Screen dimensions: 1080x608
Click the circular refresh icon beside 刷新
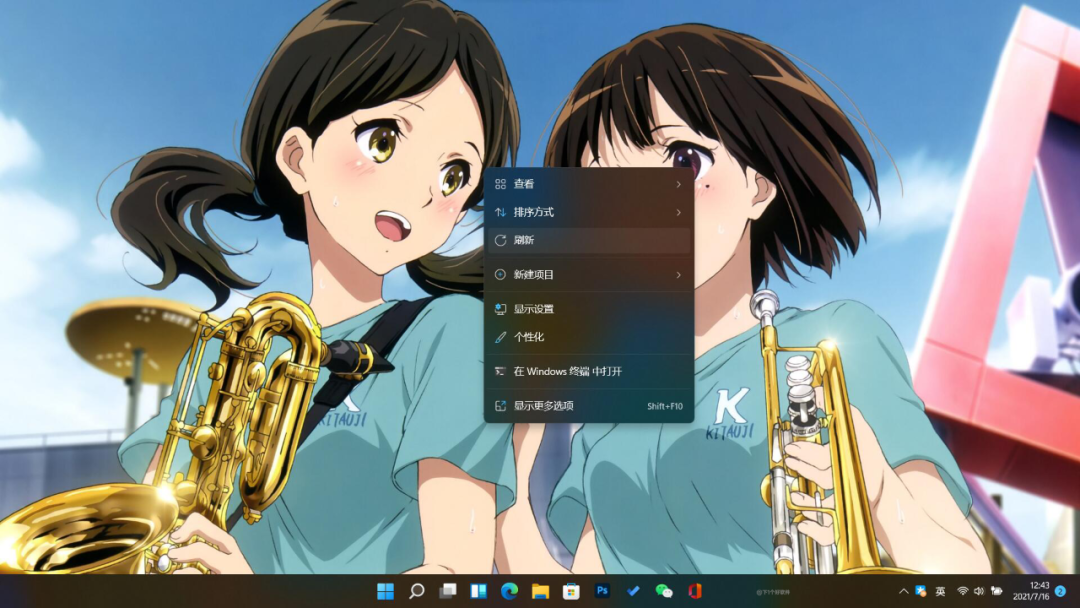pos(501,240)
